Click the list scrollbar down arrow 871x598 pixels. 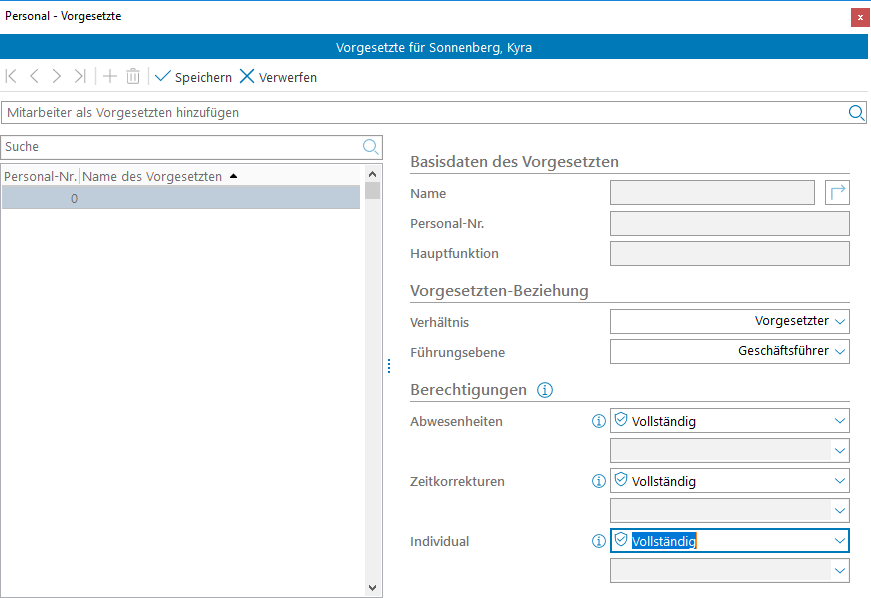pos(373,588)
